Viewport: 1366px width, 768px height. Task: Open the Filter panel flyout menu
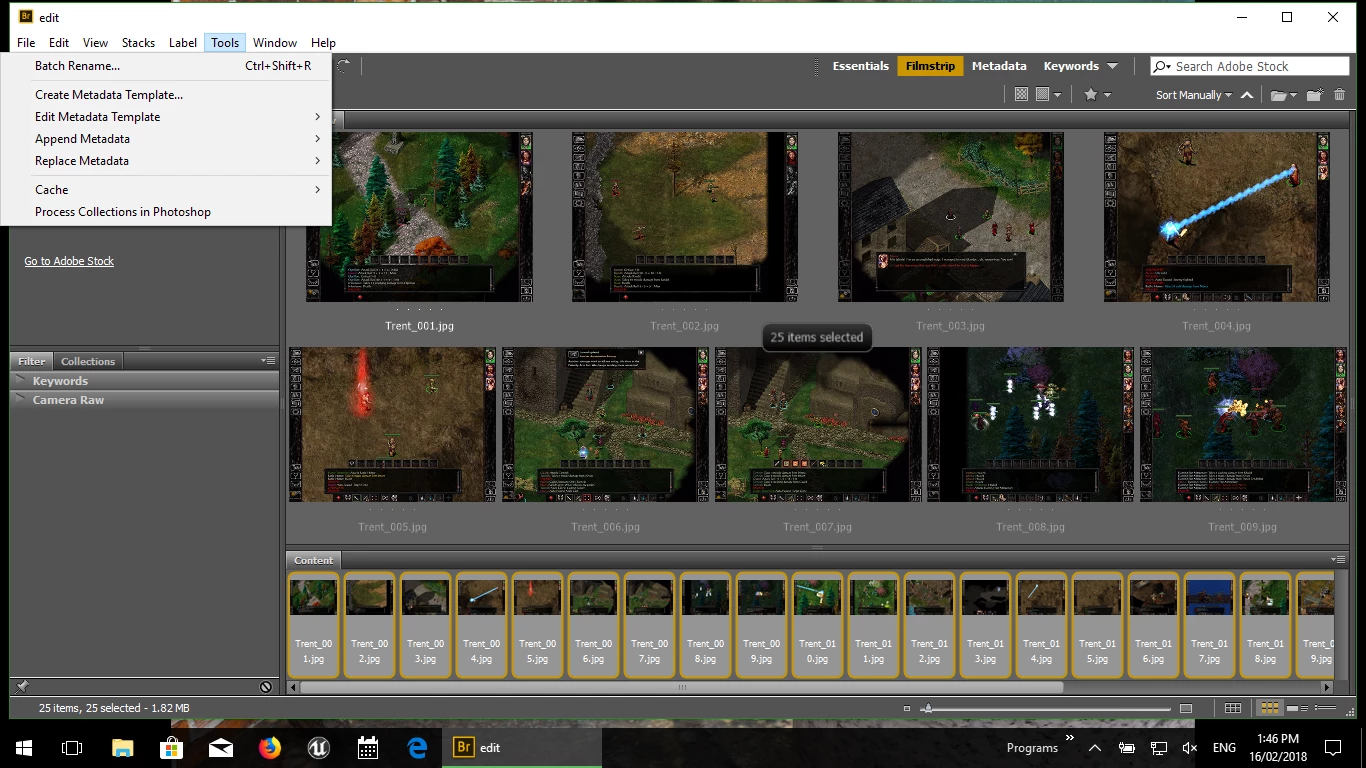coord(268,360)
